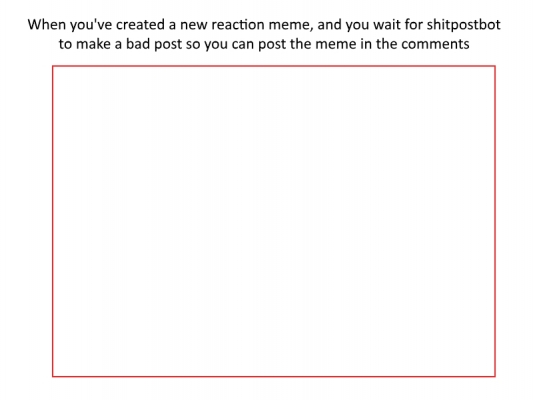Select the red frame's top-right corner

[x=495, y=66]
